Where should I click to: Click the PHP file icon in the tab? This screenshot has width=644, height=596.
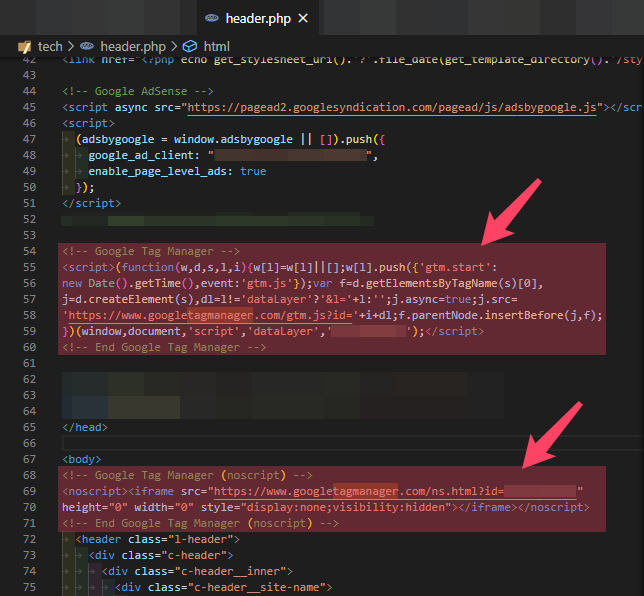tap(212, 18)
